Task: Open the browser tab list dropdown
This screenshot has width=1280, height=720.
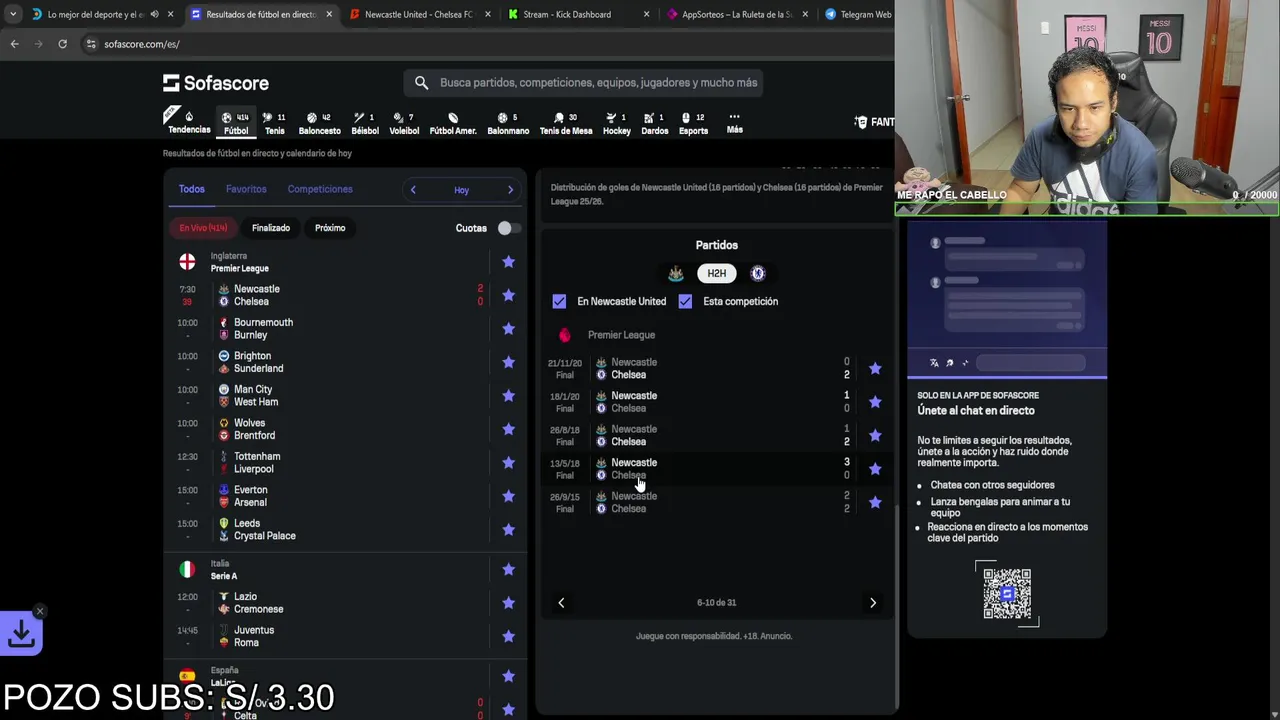Action: (12, 14)
